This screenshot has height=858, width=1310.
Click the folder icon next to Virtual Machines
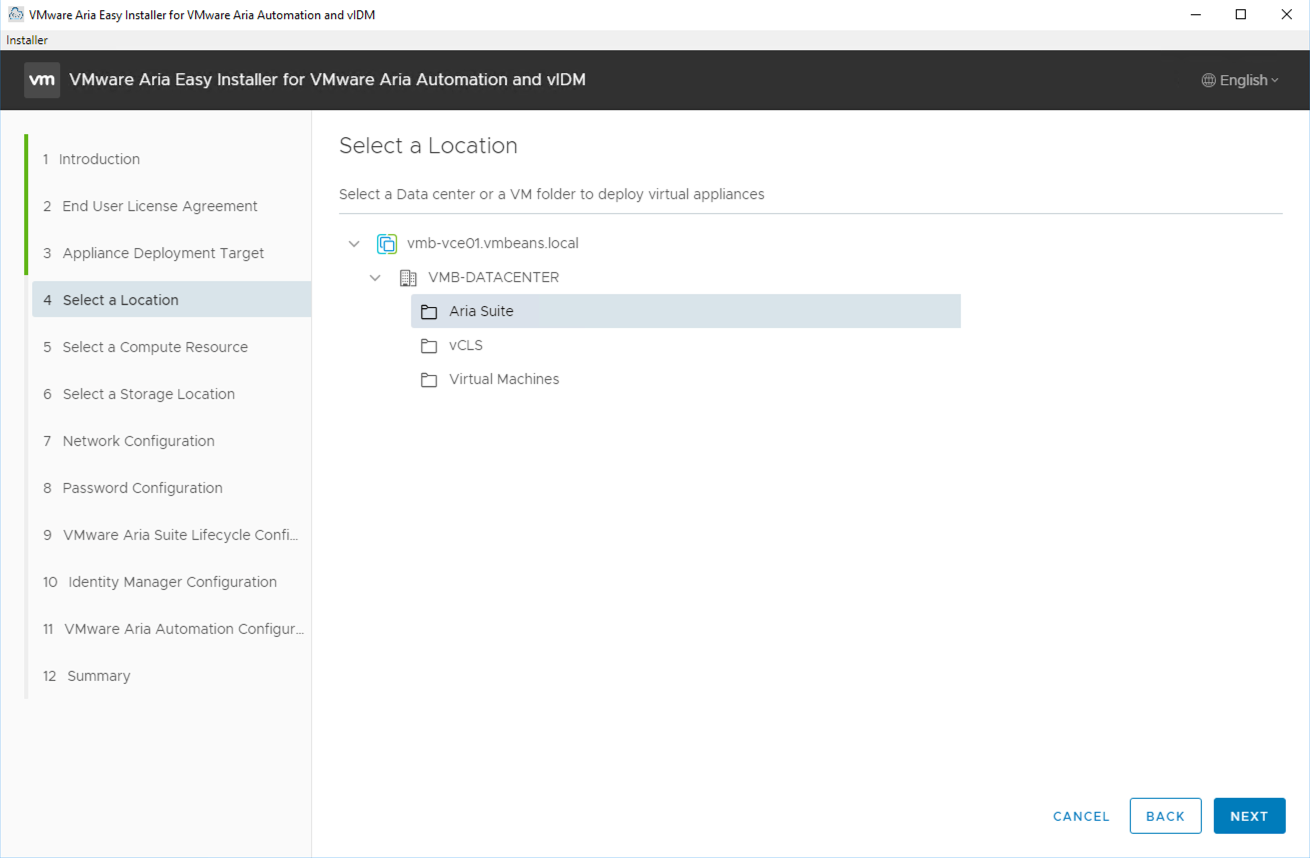click(x=429, y=380)
